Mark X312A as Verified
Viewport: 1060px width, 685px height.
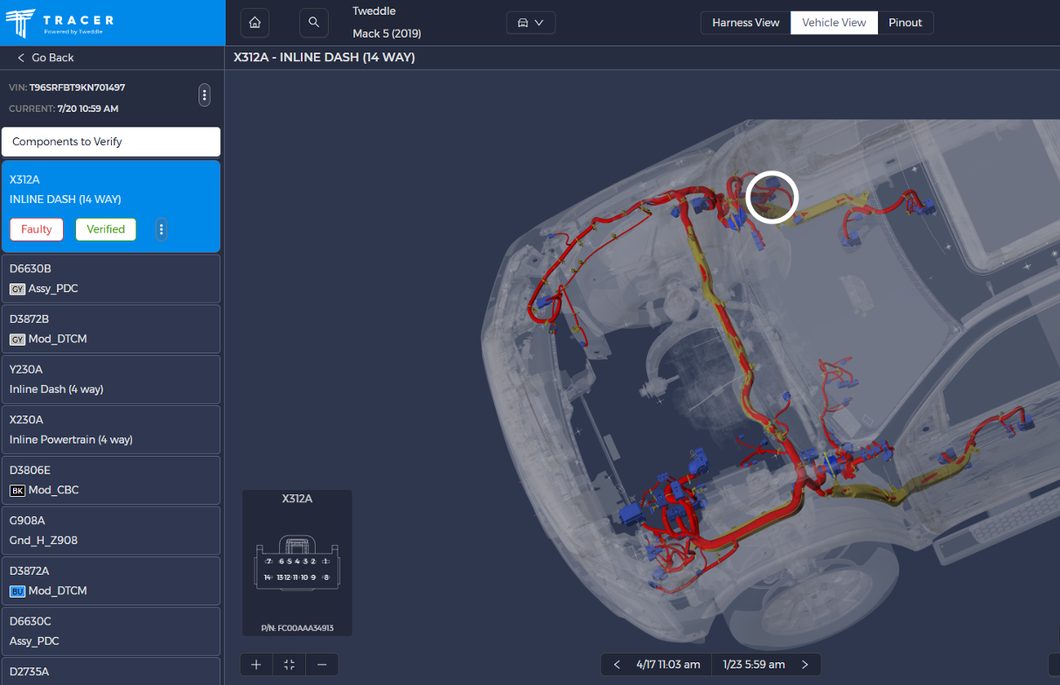click(x=105, y=229)
